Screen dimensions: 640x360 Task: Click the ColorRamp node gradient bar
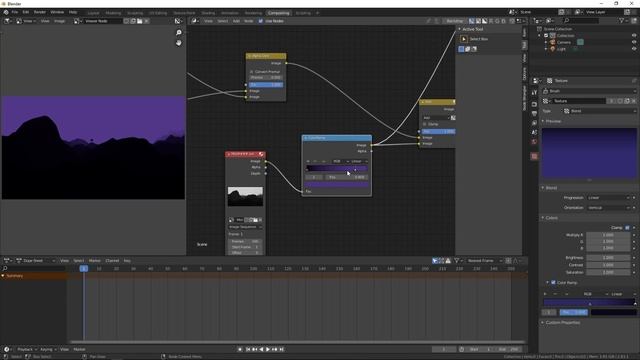pyautogui.click(x=337, y=168)
